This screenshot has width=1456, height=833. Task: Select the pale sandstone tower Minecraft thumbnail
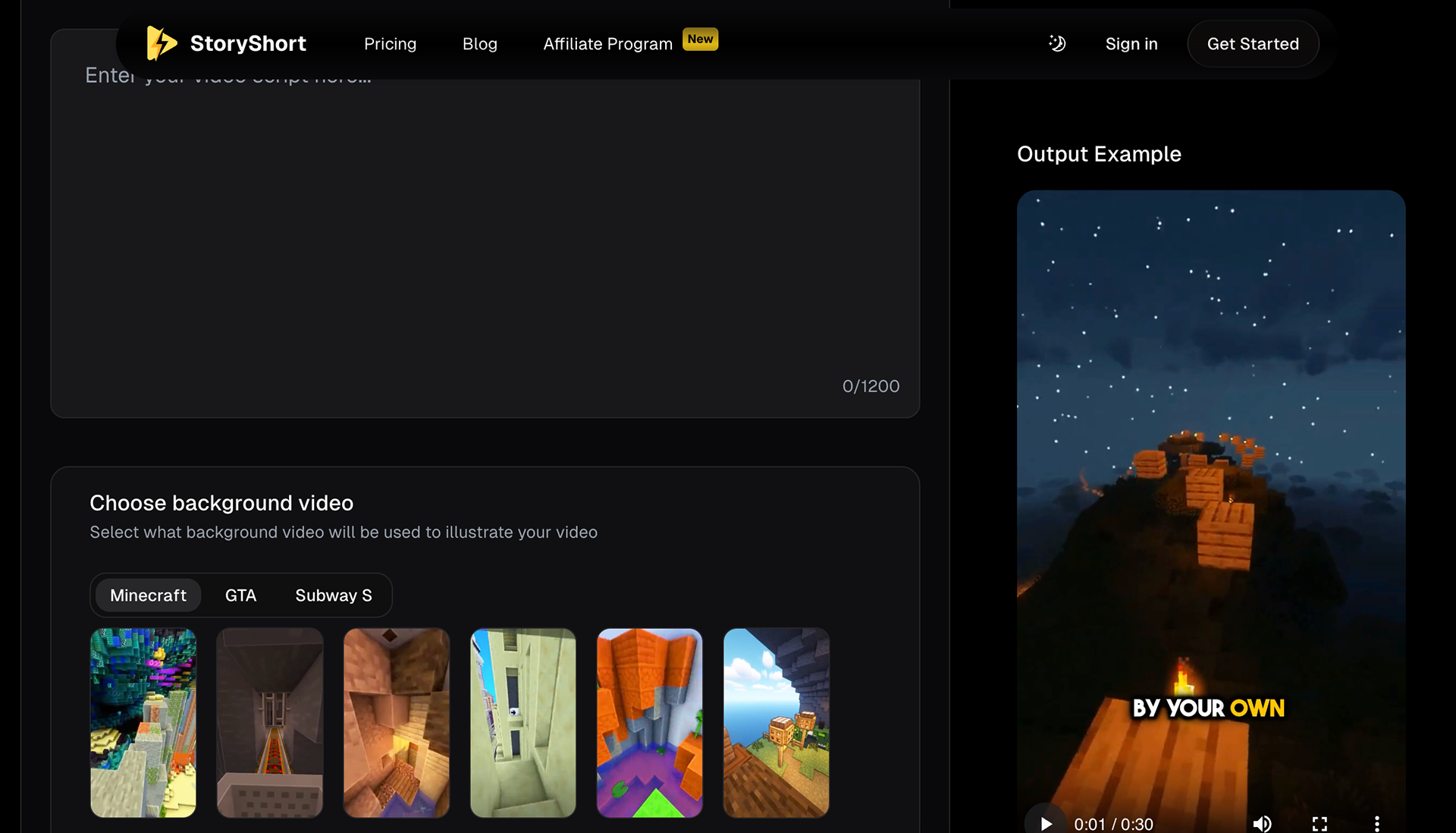(x=523, y=722)
